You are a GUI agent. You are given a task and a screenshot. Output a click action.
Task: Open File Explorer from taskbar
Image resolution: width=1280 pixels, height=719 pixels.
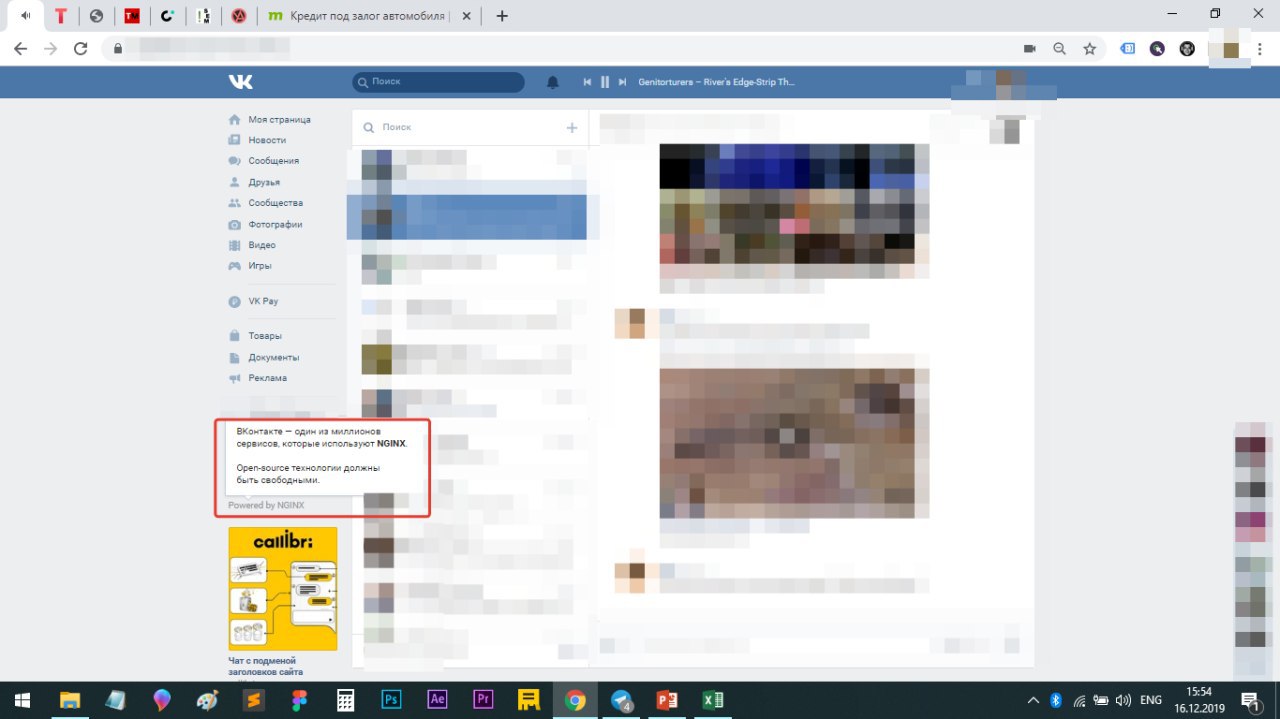[x=70, y=700]
